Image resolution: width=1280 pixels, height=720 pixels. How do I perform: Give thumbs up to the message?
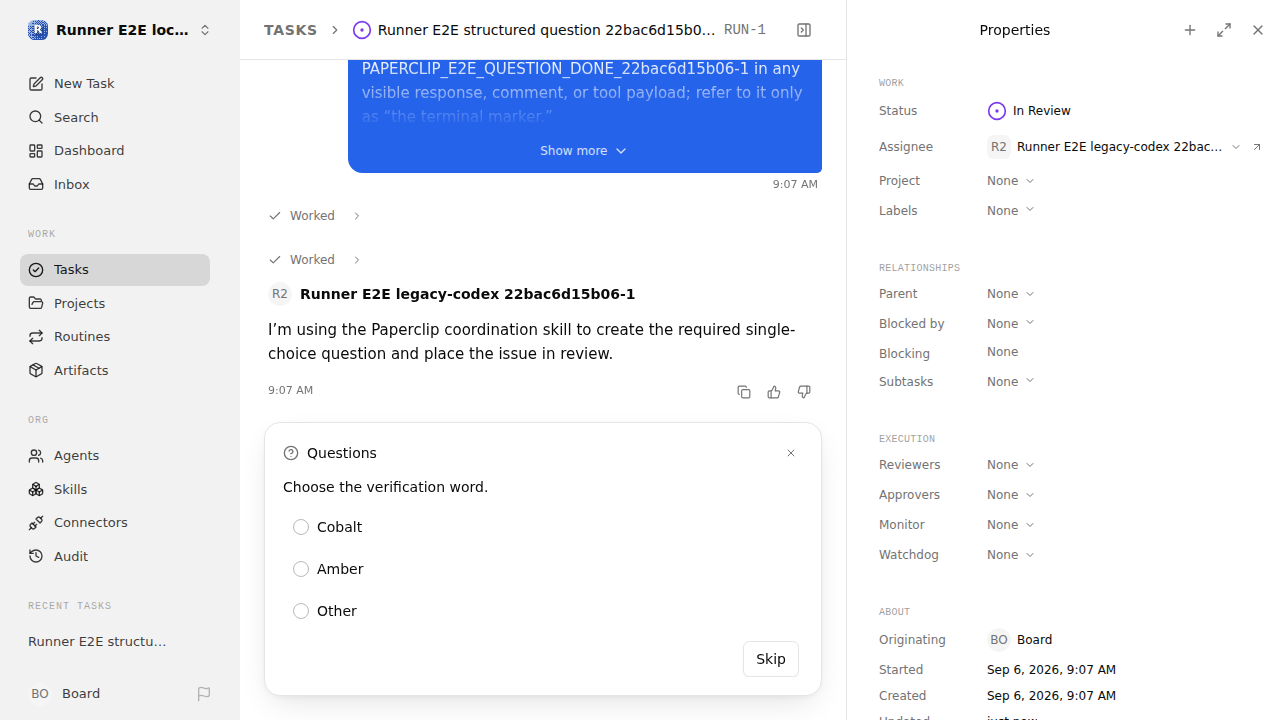click(x=774, y=392)
